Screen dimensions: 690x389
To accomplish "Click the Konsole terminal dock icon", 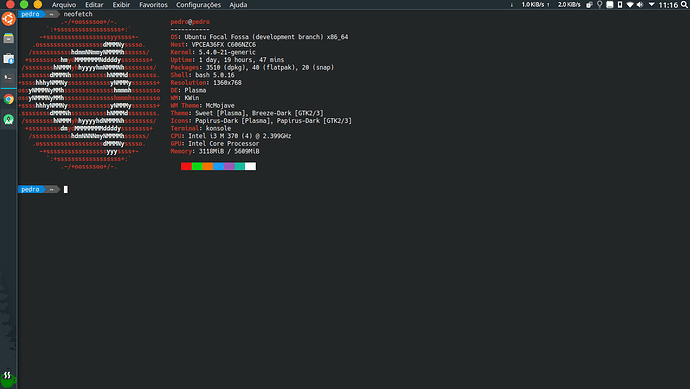I will click(x=8, y=77).
